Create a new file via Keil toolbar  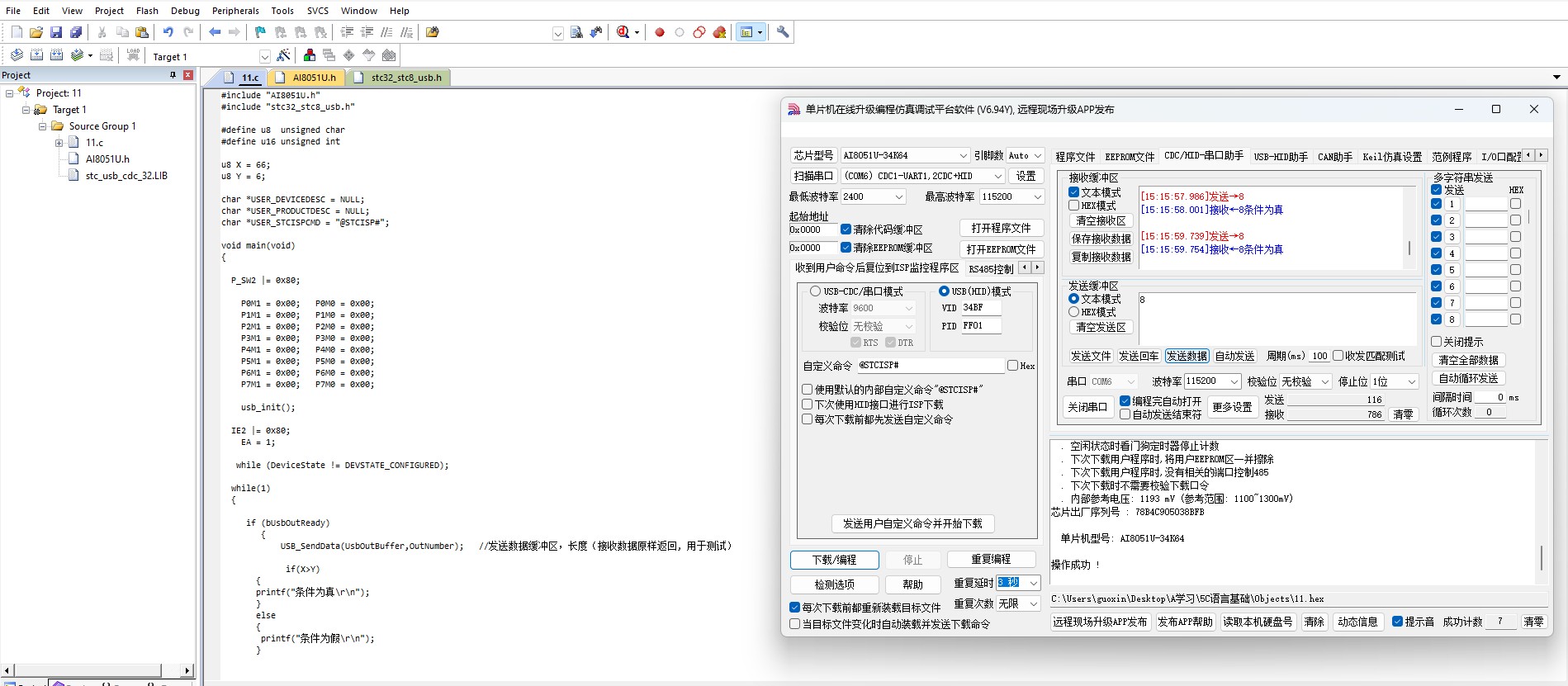coord(17,32)
